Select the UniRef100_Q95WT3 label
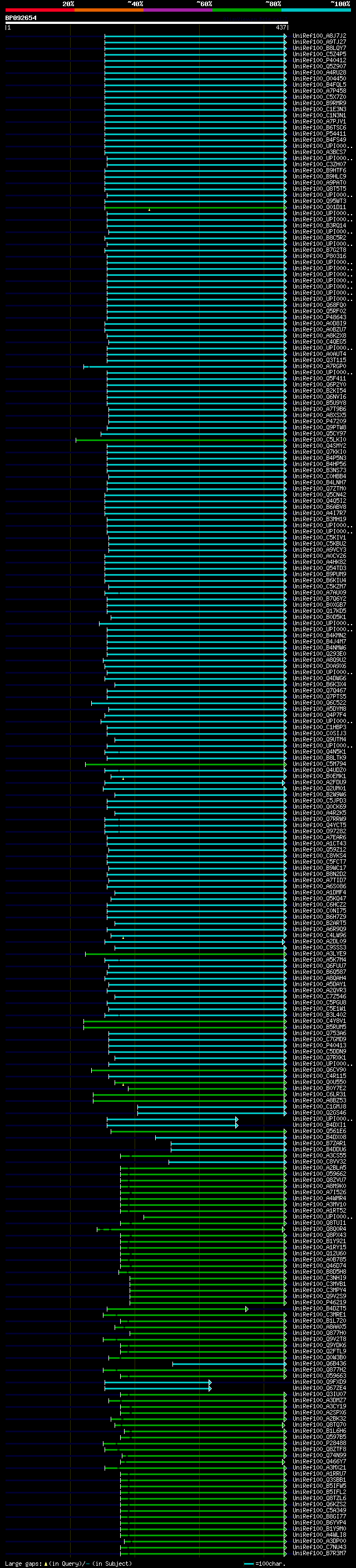 click(x=319, y=201)
